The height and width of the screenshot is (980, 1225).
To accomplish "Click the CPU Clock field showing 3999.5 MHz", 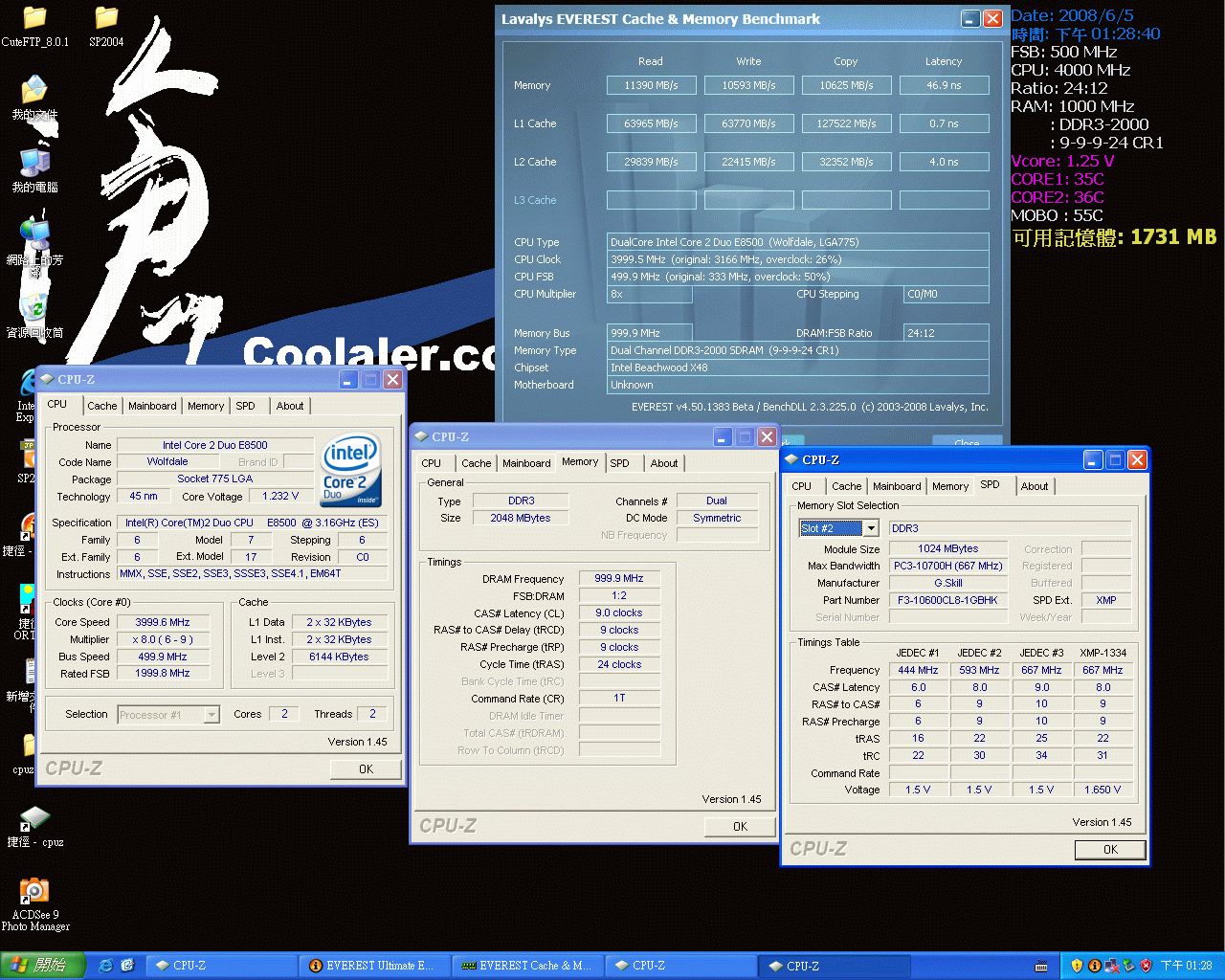I will (798, 259).
